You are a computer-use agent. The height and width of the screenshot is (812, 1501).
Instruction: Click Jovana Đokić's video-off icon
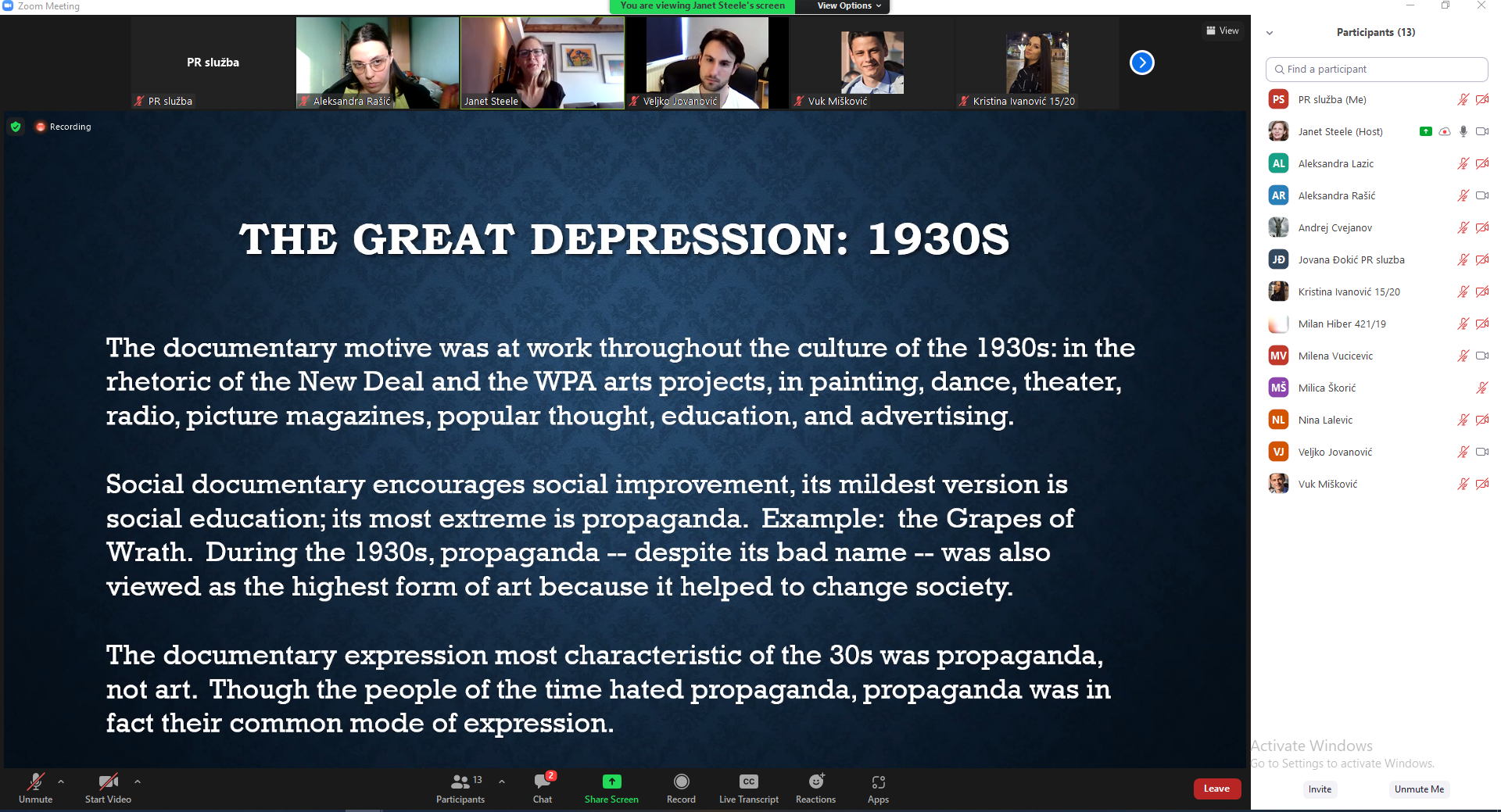[1481, 259]
